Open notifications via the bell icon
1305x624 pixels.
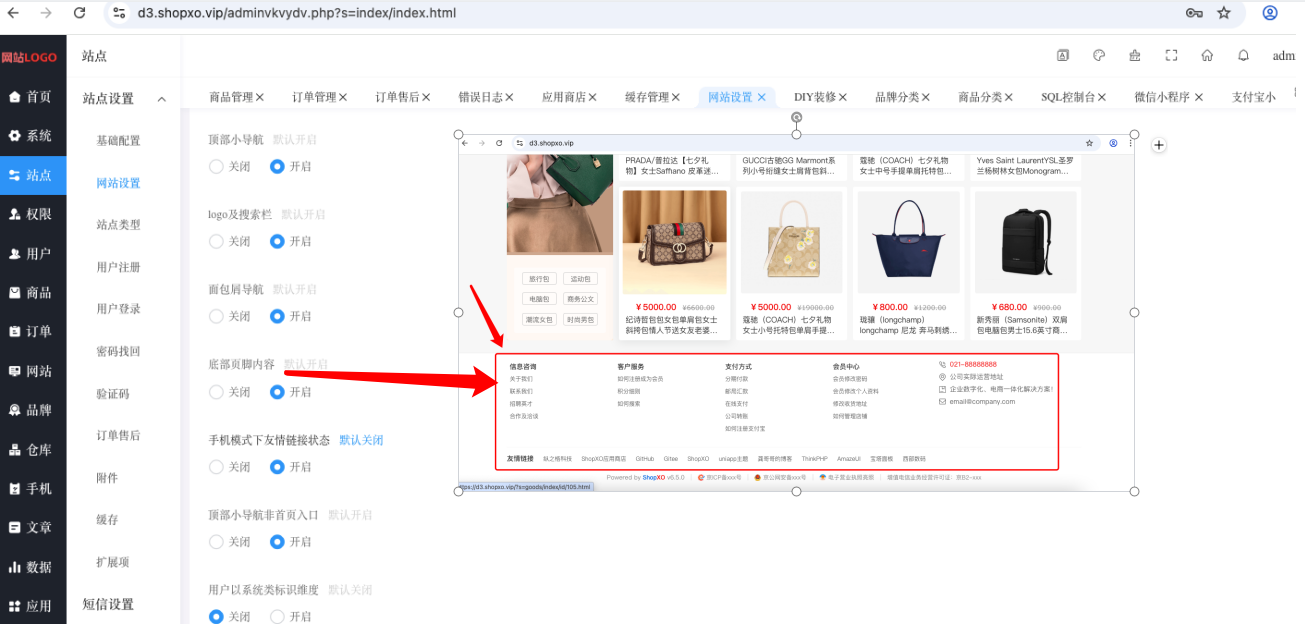click(x=1243, y=56)
